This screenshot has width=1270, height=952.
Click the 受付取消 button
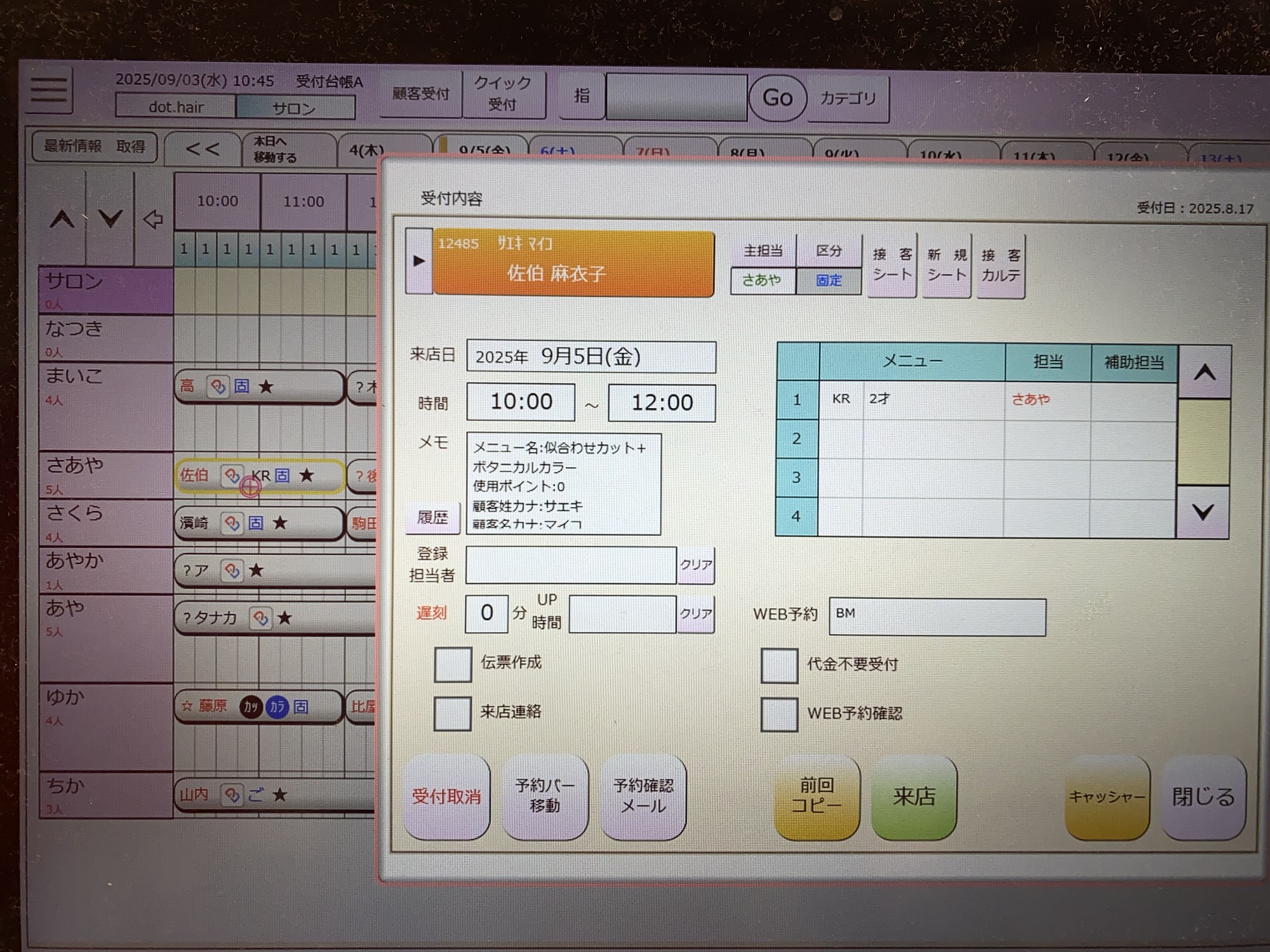[446, 797]
